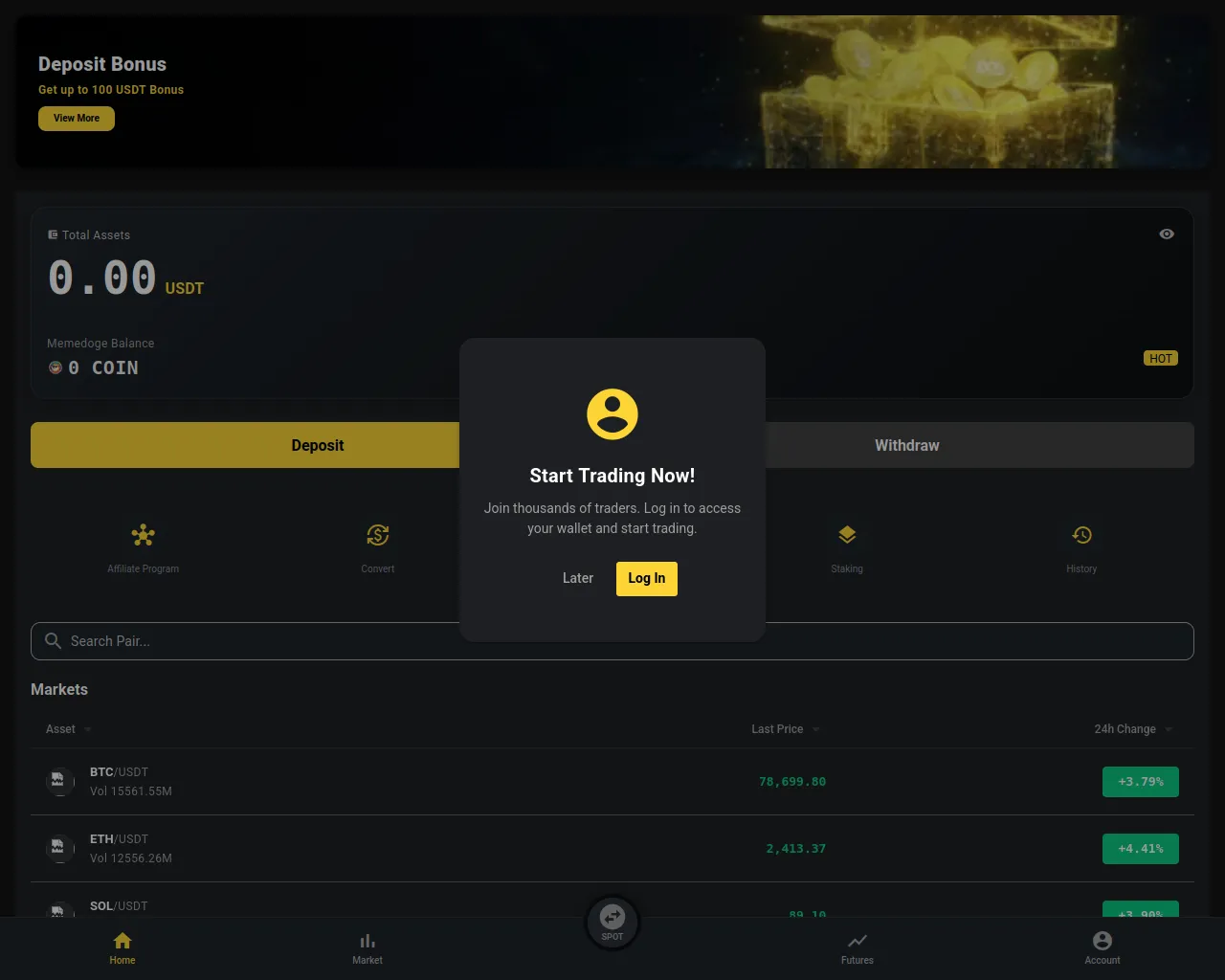Viewport: 1225px width, 980px height.
Task: Open the Affiliate Program icon
Action: [144, 535]
